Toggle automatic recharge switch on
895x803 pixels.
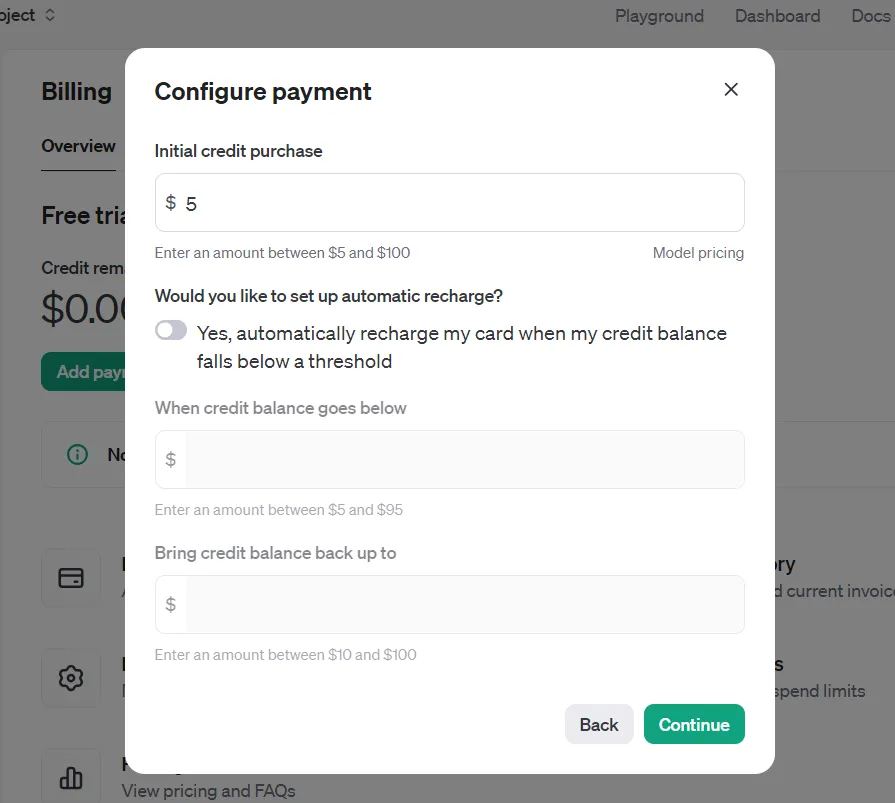[x=171, y=330]
